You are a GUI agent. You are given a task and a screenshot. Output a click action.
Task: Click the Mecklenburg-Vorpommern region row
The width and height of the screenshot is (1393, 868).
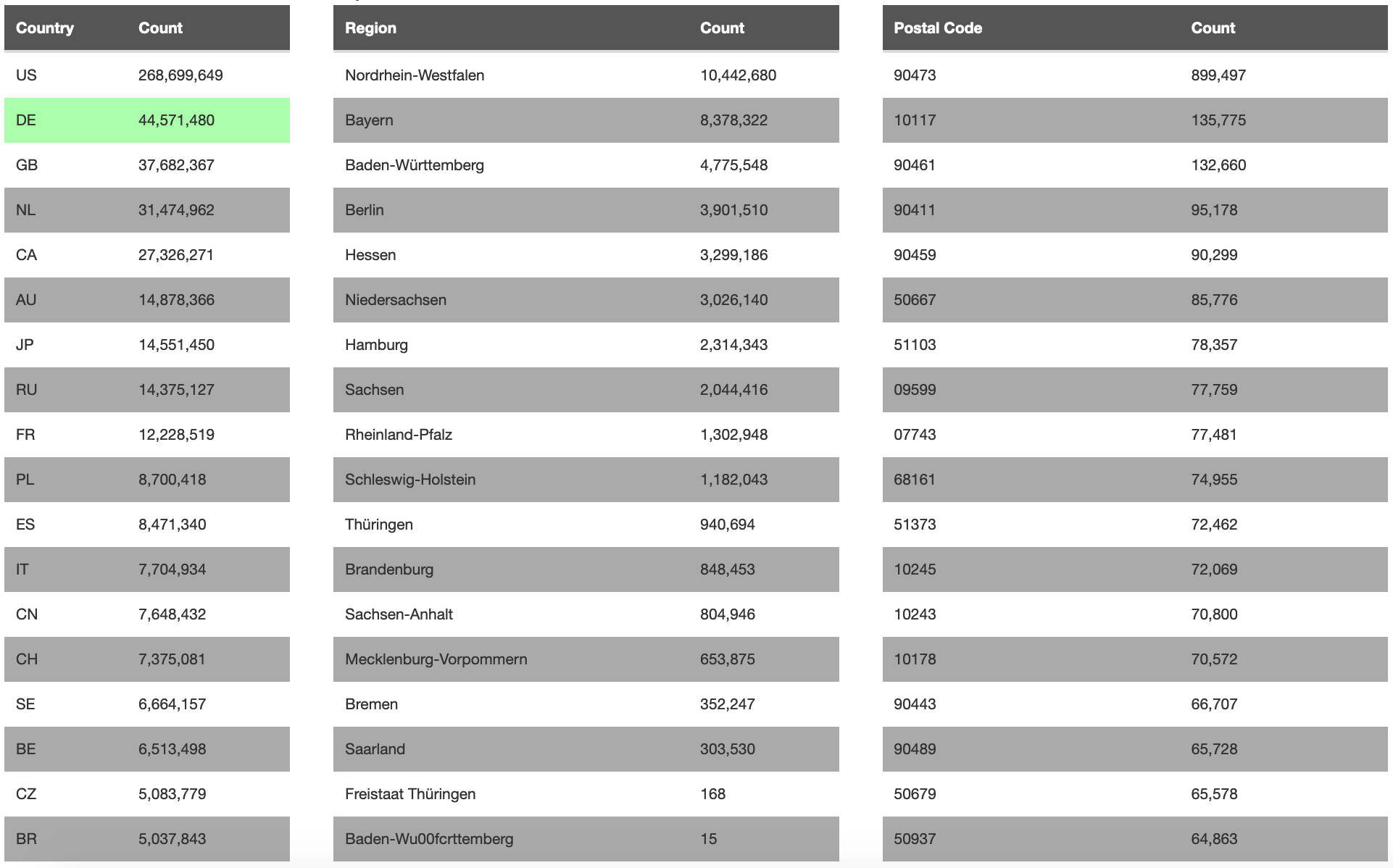tap(586, 659)
